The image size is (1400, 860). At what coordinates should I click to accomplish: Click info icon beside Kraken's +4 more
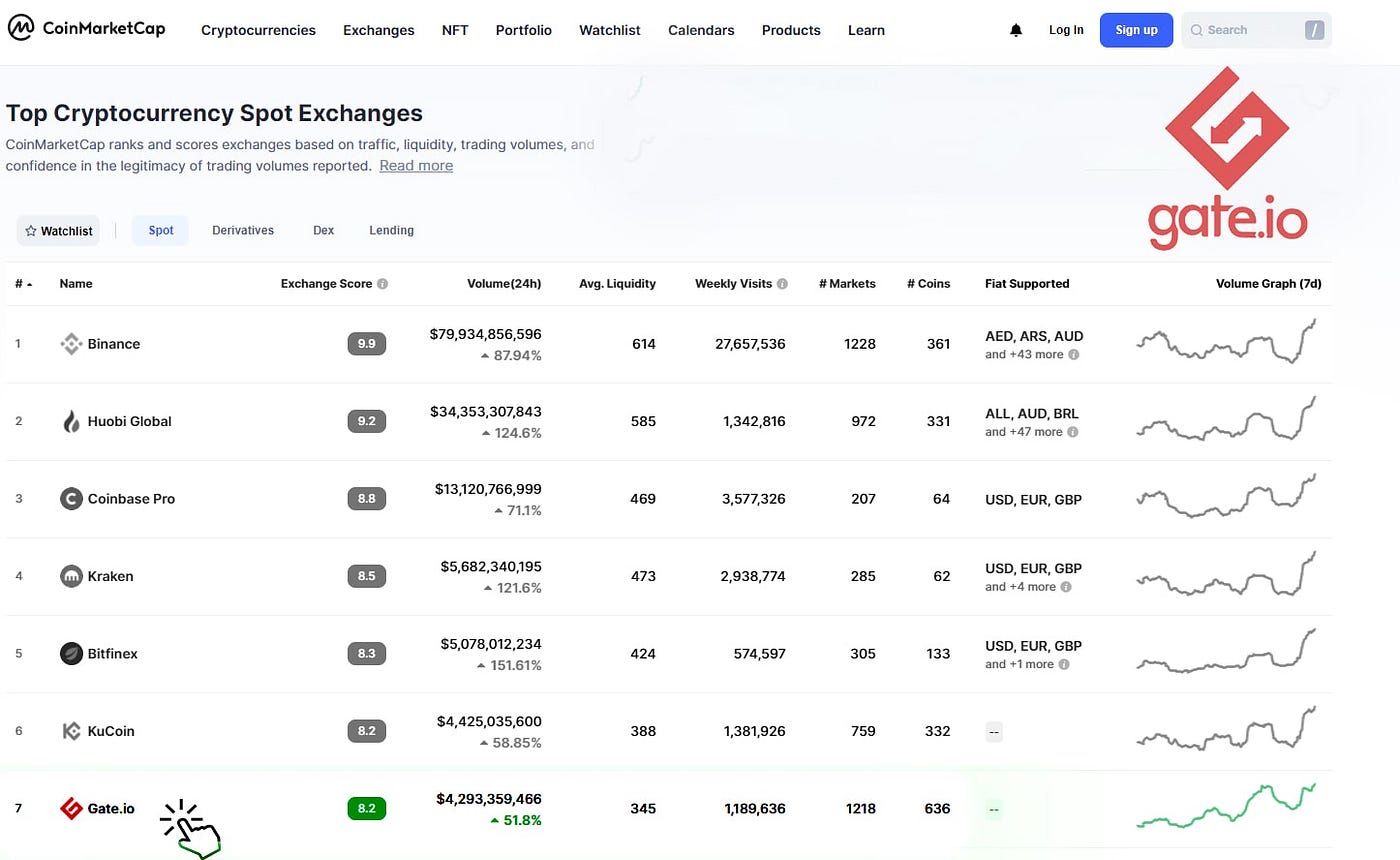[x=1066, y=587]
